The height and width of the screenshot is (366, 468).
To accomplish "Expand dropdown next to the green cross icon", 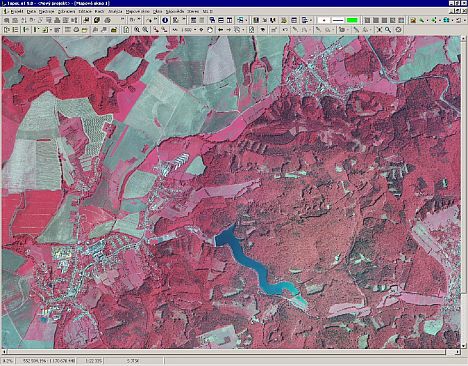I will (x=440, y=20).
